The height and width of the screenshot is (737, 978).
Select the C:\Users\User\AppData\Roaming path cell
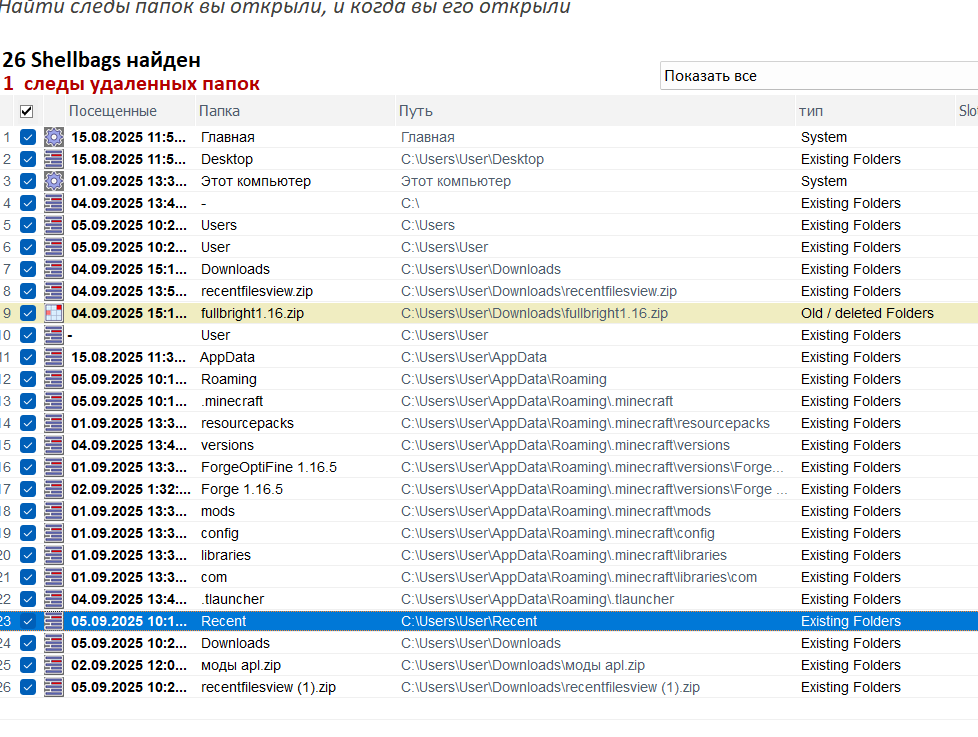[503, 379]
